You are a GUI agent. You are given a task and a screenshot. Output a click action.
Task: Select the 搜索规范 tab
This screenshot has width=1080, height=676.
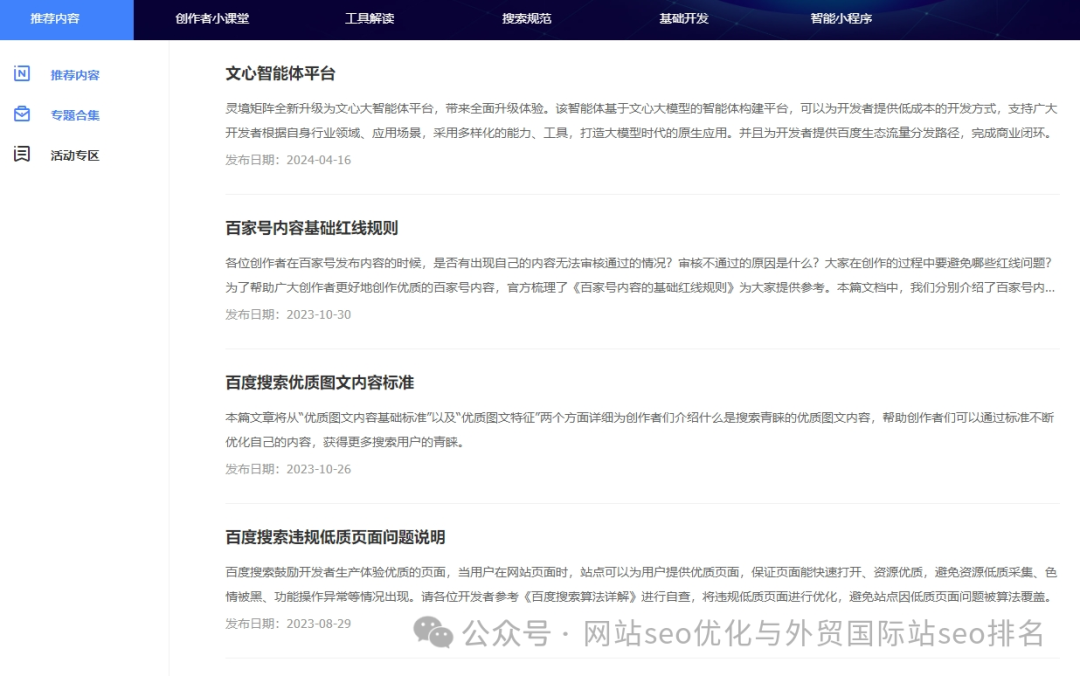[525, 18]
